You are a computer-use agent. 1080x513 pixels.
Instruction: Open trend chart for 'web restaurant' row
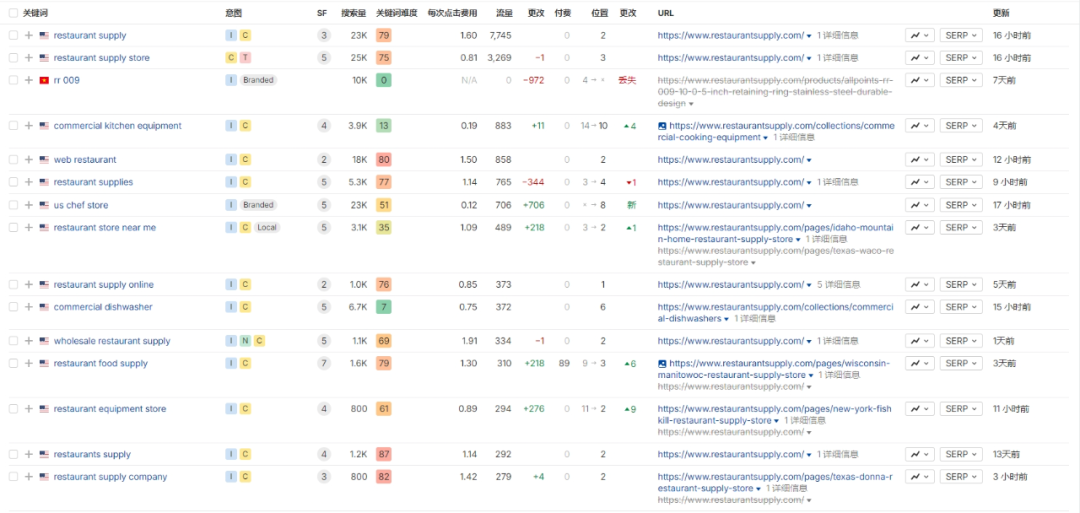920,160
